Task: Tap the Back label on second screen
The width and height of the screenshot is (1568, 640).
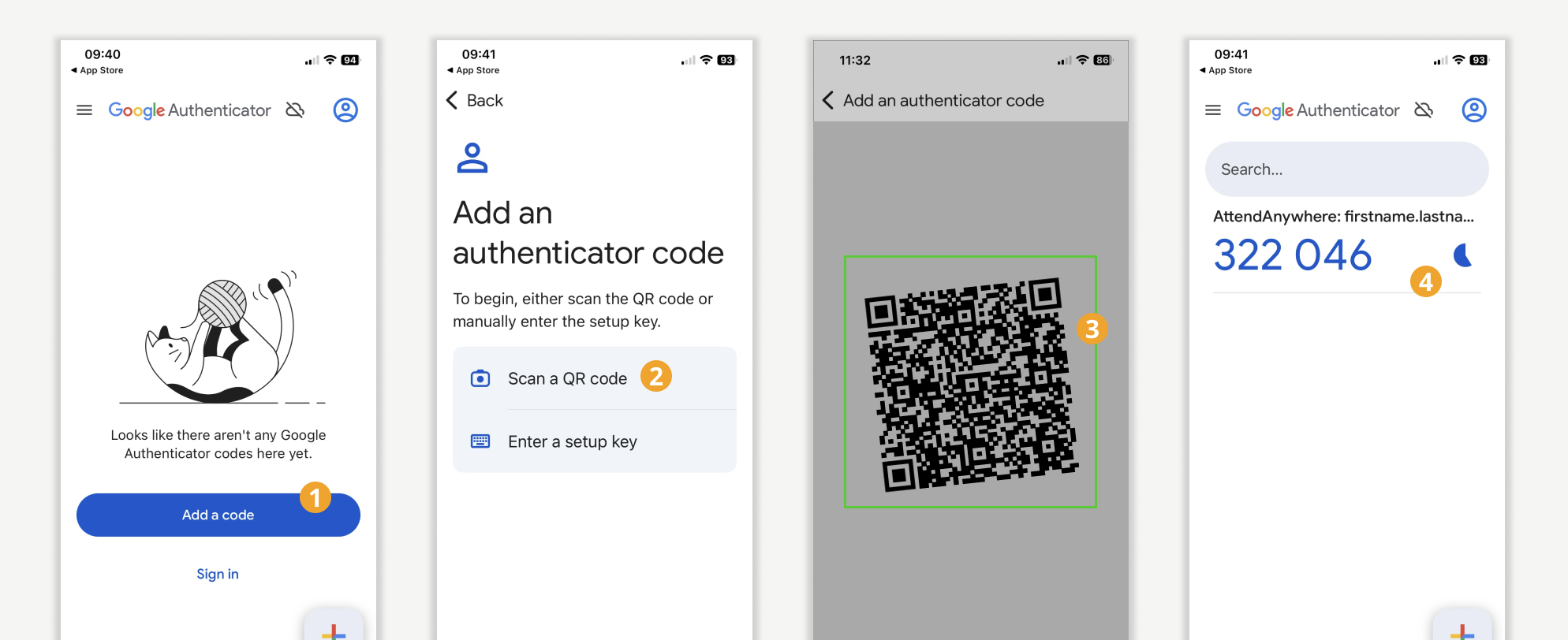Action: point(485,100)
